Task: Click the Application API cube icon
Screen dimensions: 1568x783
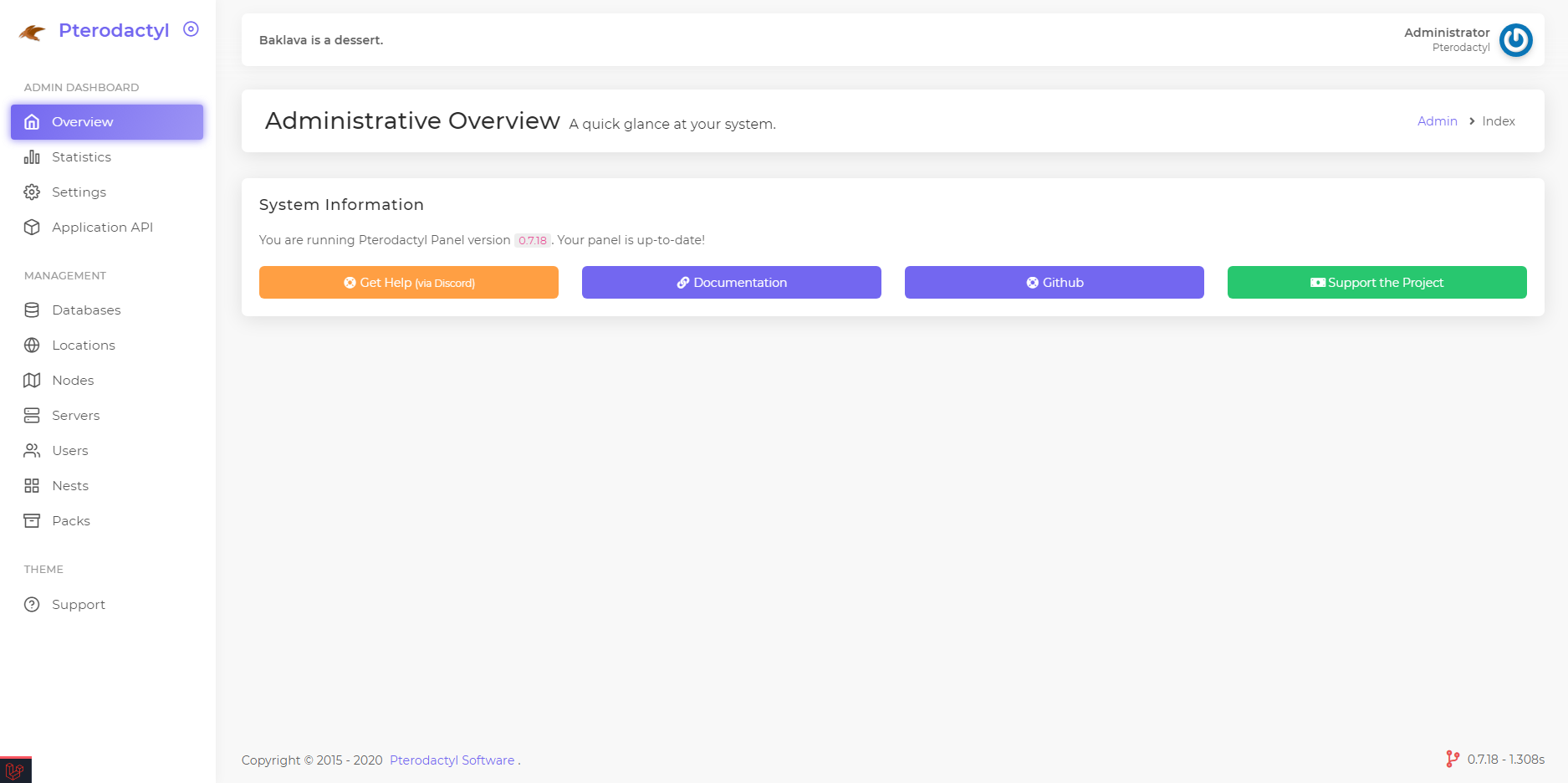Action: 32,228
